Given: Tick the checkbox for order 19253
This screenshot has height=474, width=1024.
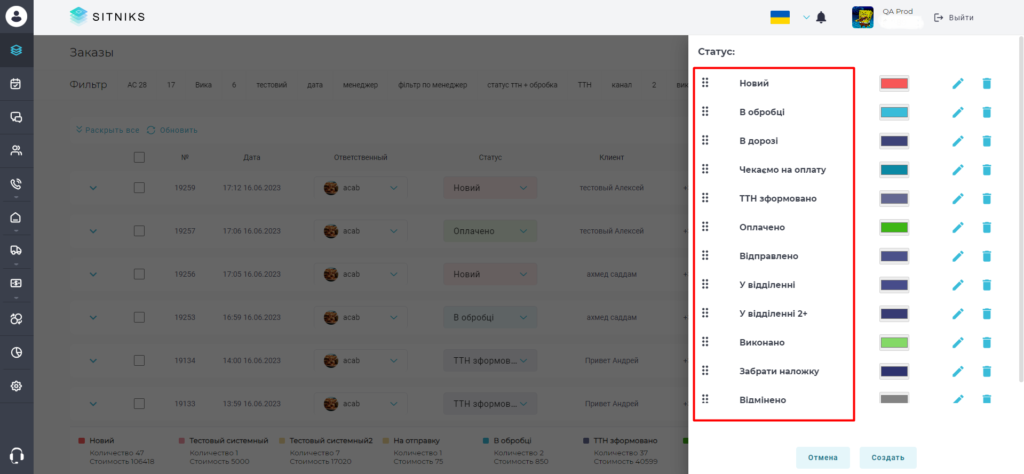Looking at the screenshot, I should click(139, 317).
